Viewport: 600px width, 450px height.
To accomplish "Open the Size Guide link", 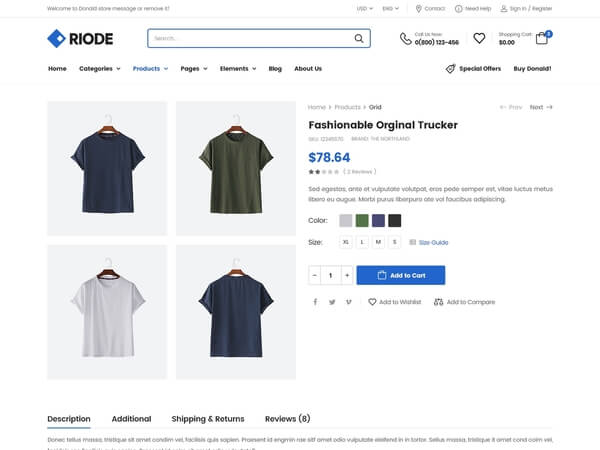I will [429, 242].
